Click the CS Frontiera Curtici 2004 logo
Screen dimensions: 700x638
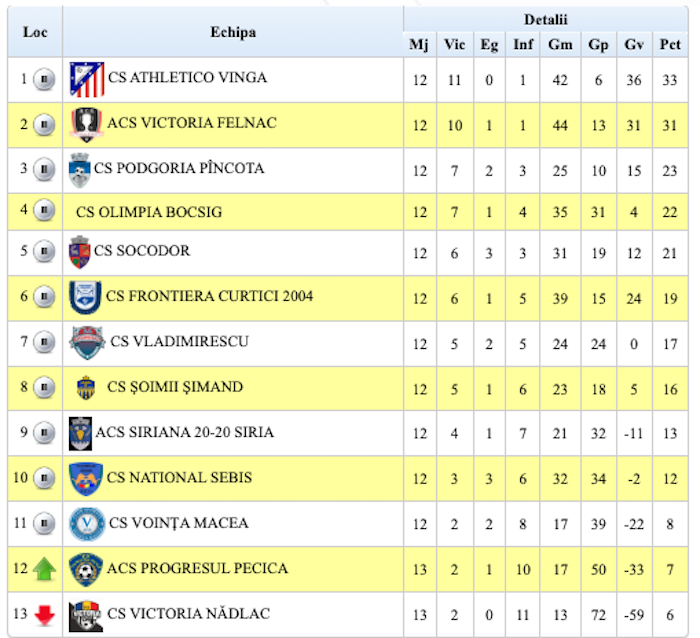[86, 296]
